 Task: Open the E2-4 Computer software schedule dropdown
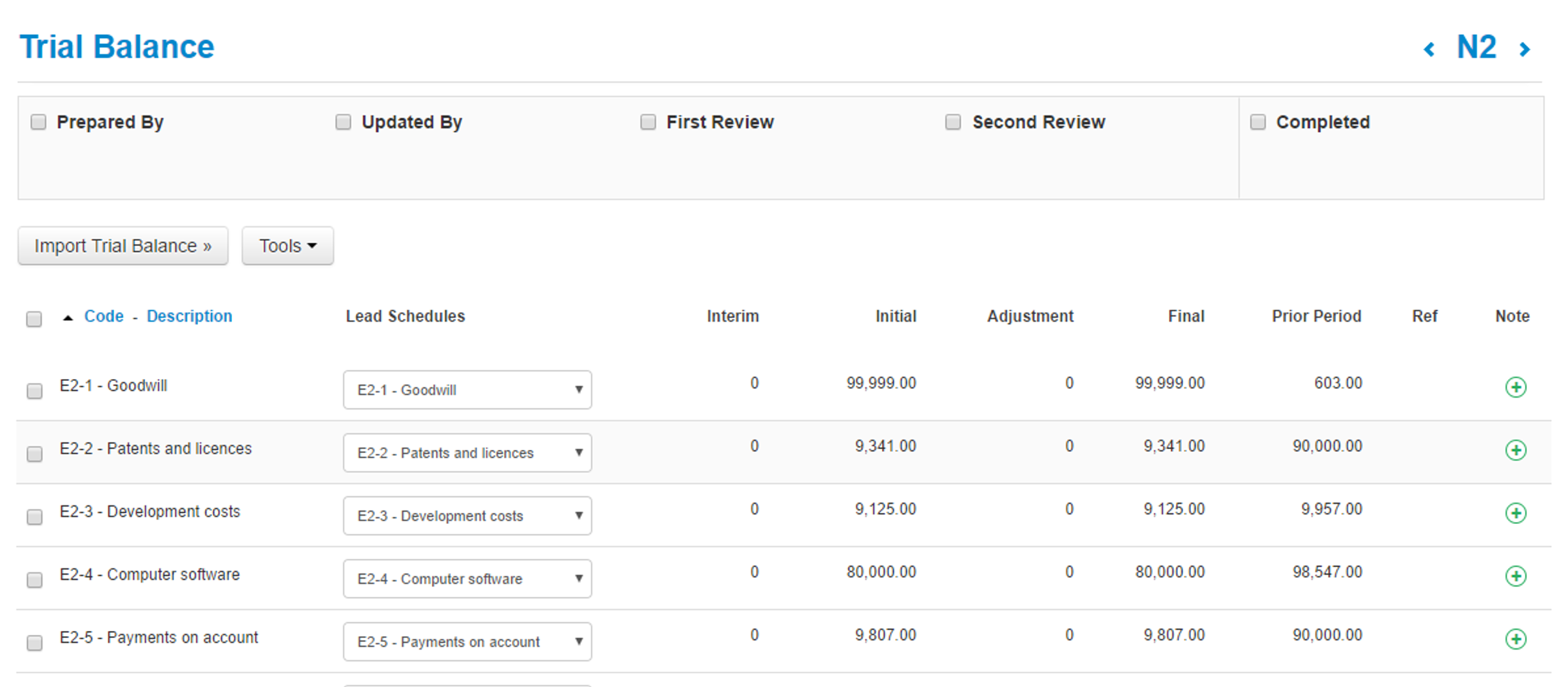pos(467,578)
